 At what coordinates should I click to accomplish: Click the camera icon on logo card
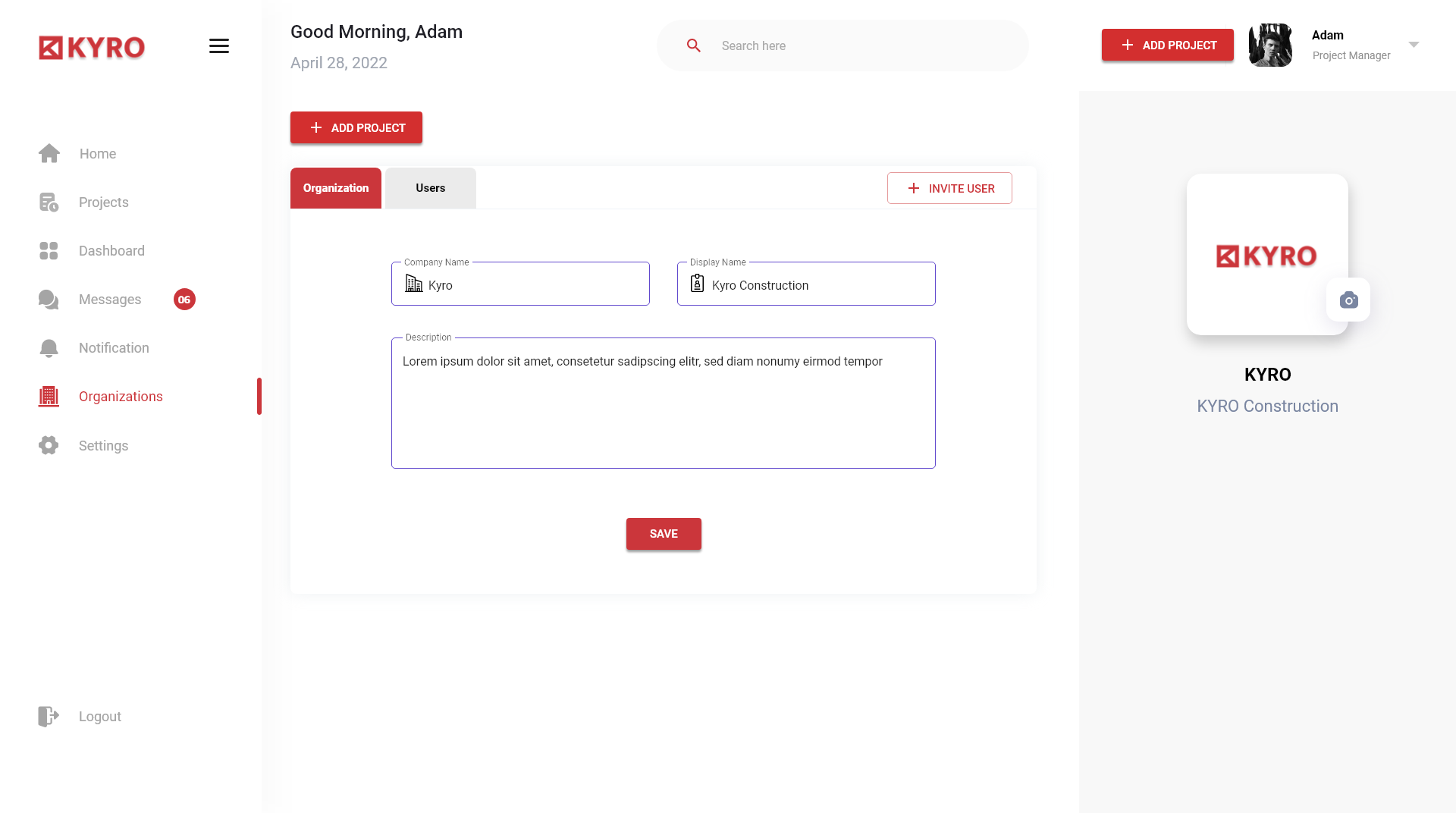coord(1348,300)
